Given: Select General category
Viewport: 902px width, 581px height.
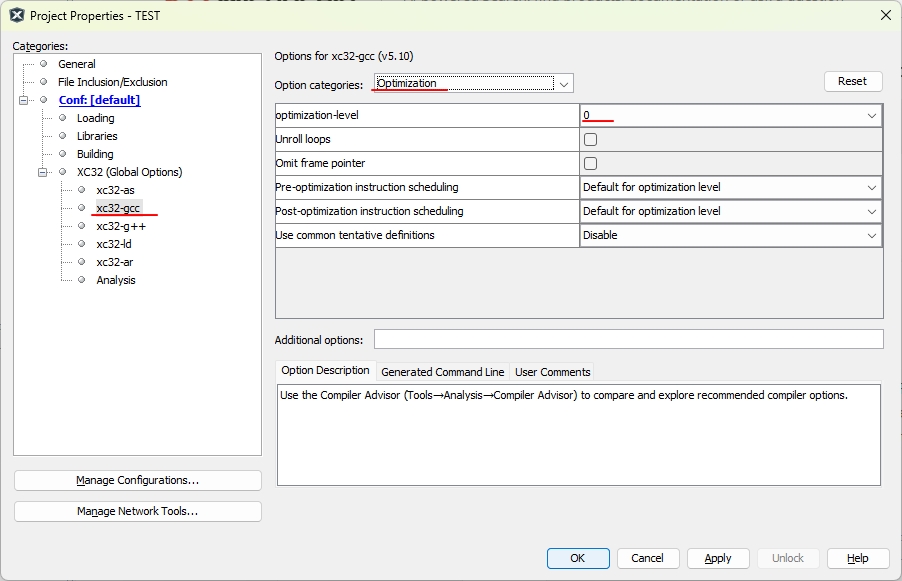Looking at the screenshot, I should click(x=77, y=64).
